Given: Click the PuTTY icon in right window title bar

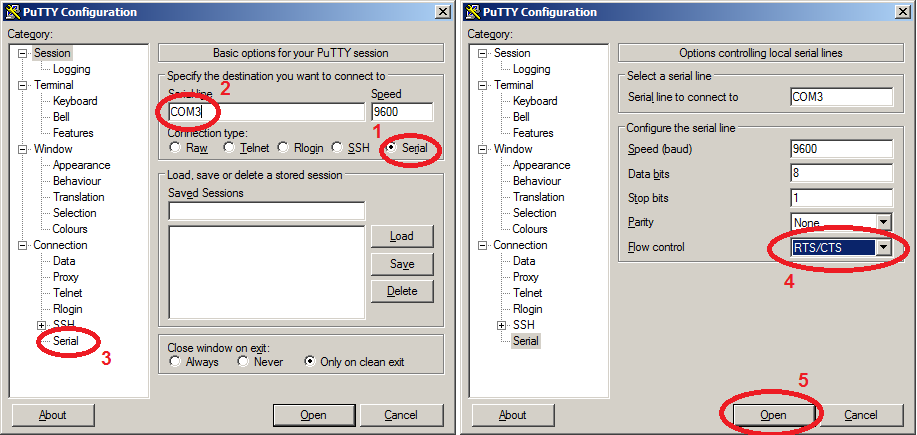Looking at the screenshot, I should pyautogui.click(x=472, y=11).
